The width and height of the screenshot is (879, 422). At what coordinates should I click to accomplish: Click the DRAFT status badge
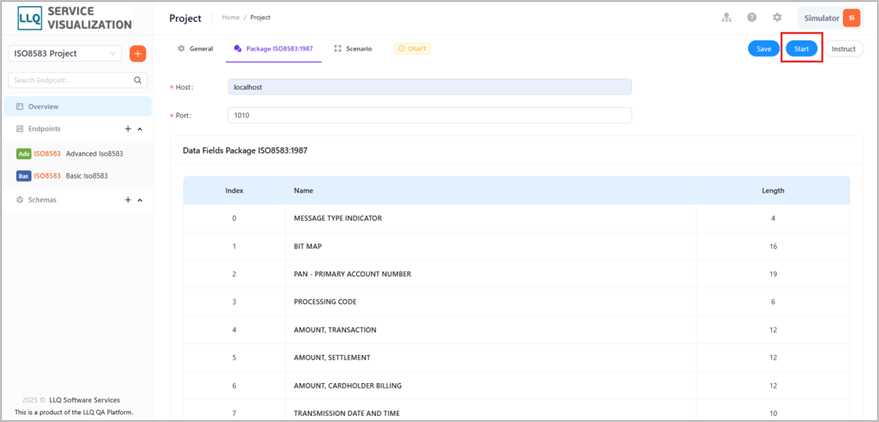[x=413, y=49]
